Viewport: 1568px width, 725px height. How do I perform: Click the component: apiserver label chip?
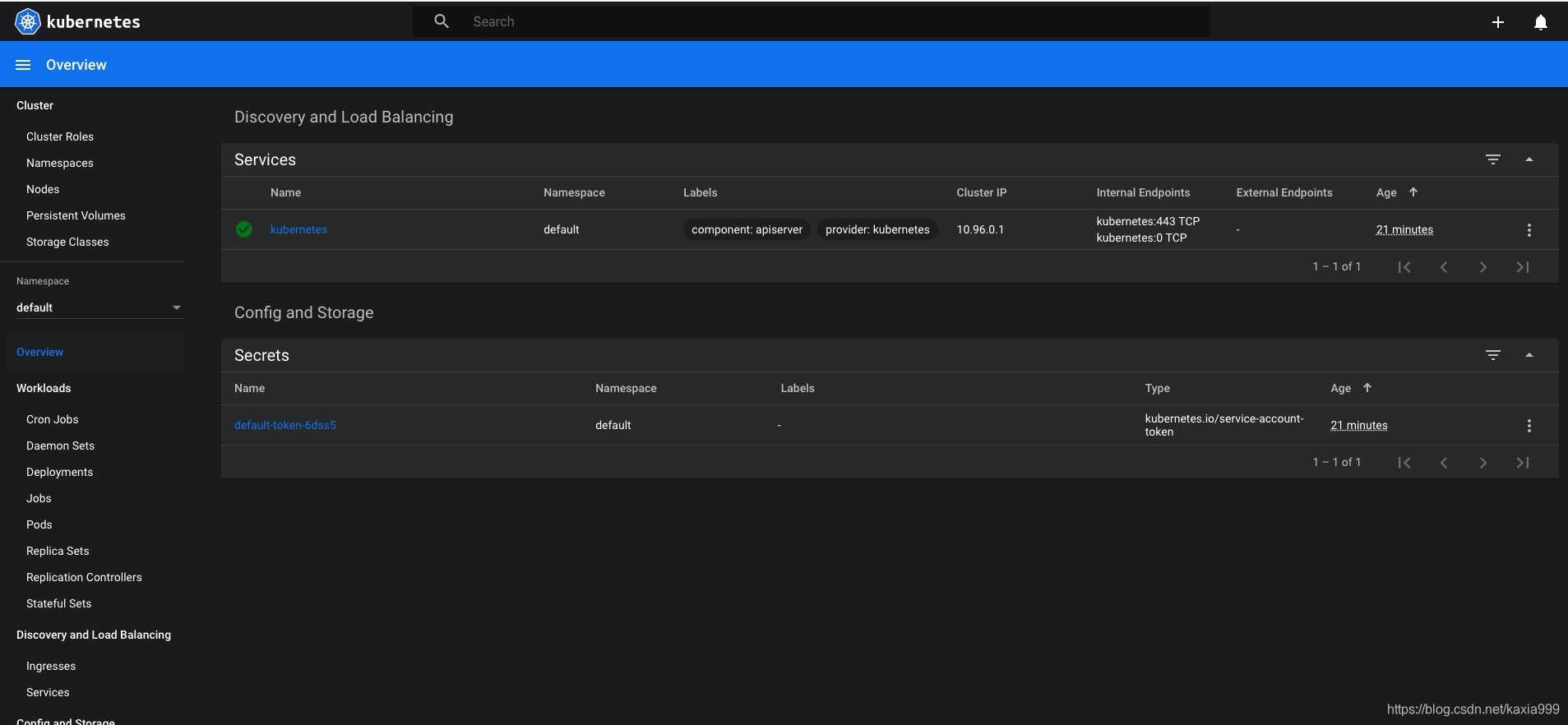click(747, 229)
